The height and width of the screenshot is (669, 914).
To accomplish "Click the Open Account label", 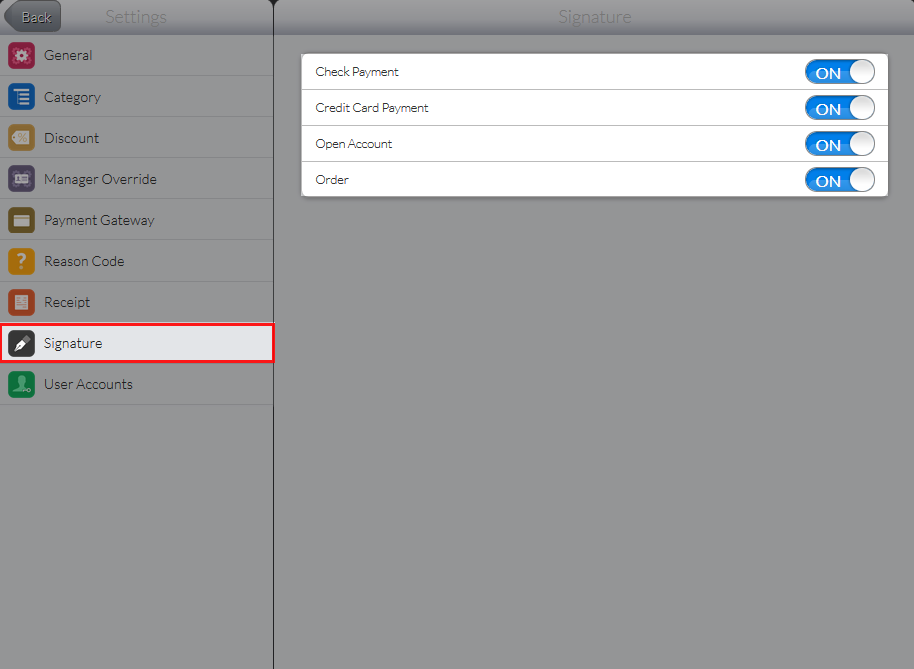I will click(x=354, y=144).
